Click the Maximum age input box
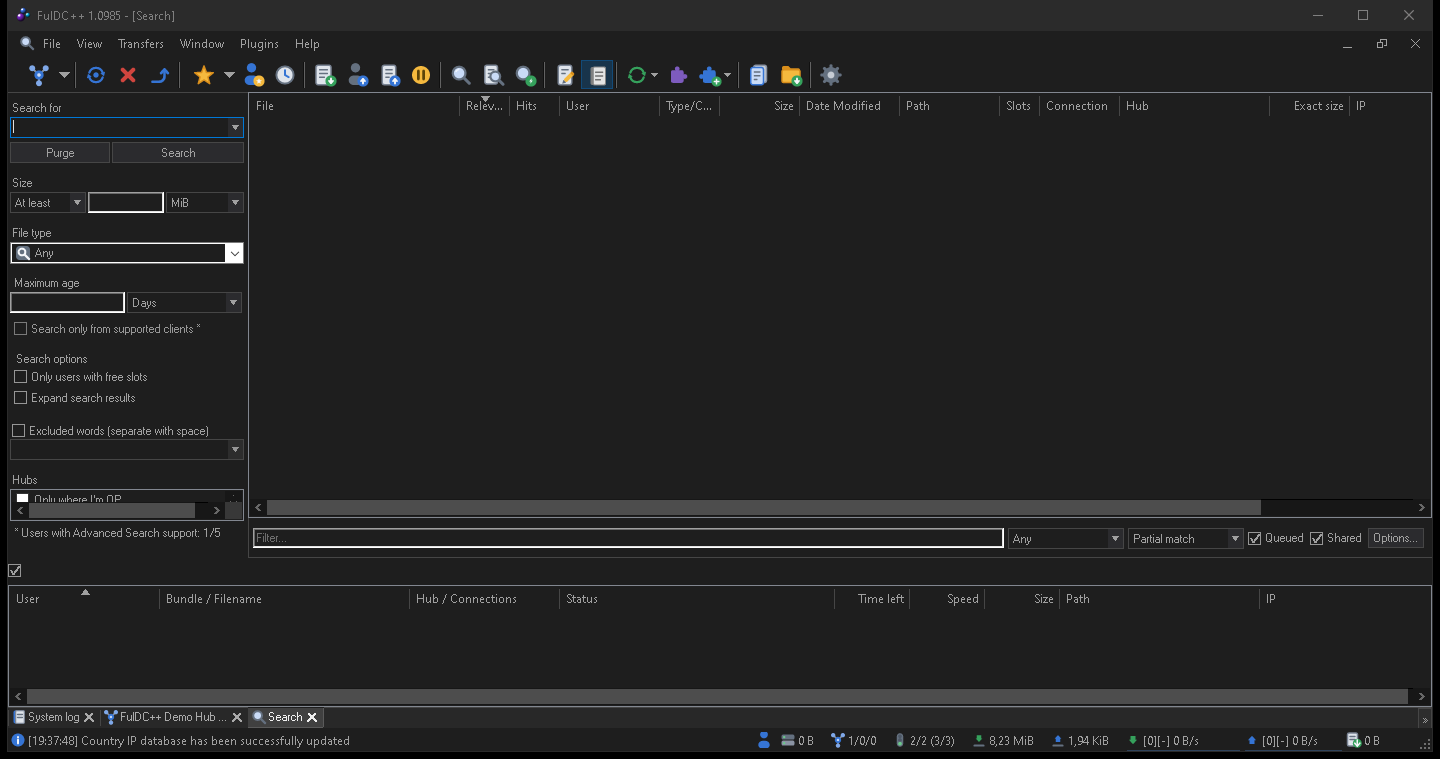The image size is (1440, 759). pos(67,303)
